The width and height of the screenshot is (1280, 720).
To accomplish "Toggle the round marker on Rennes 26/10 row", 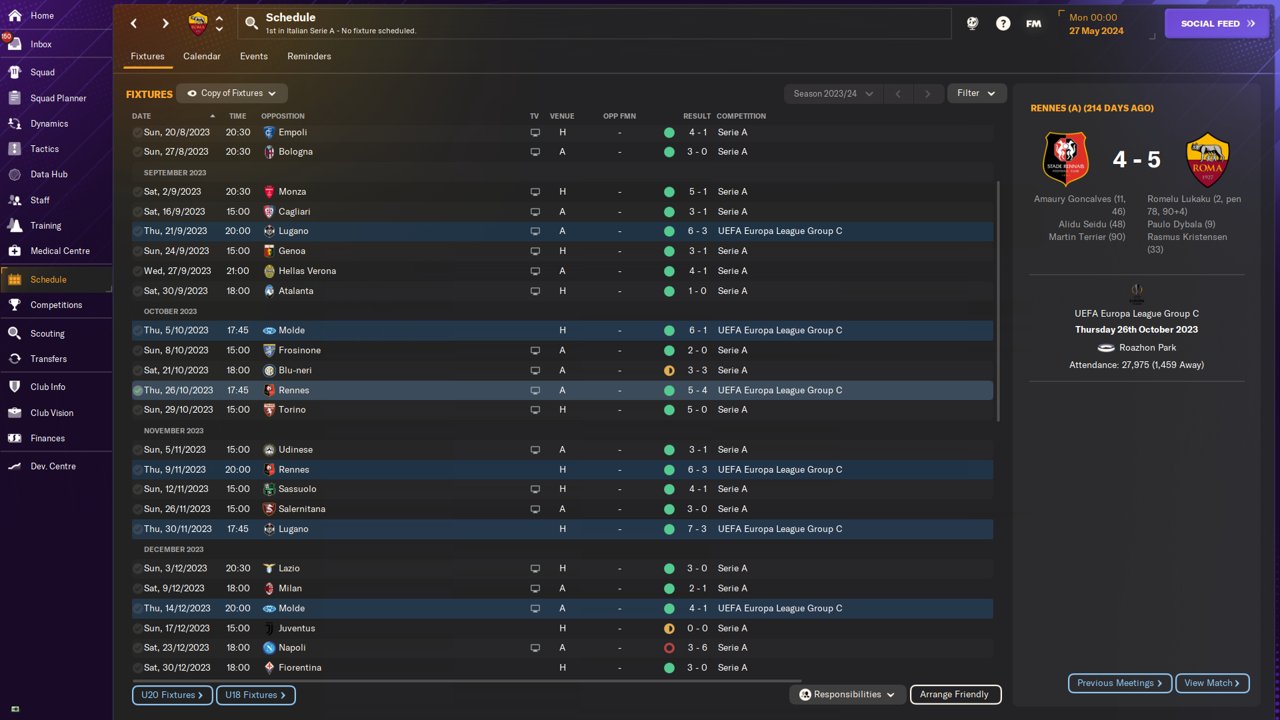I will tap(138, 390).
